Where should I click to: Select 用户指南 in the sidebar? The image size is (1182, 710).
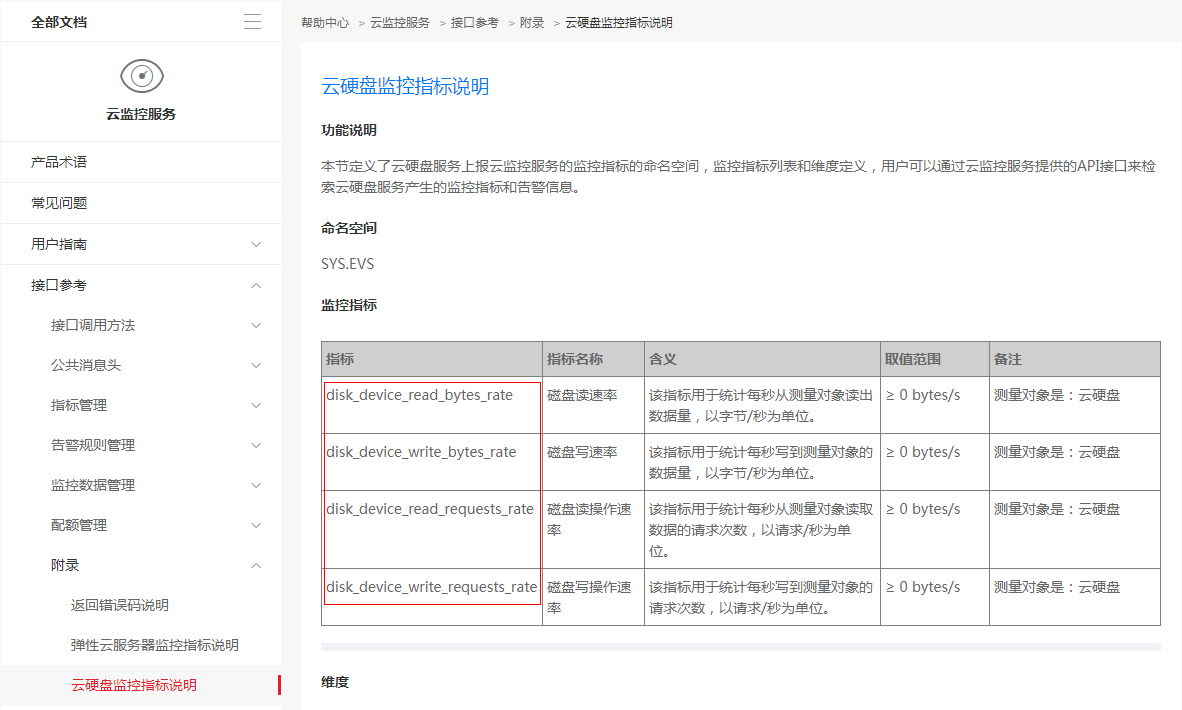click(59, 244)
